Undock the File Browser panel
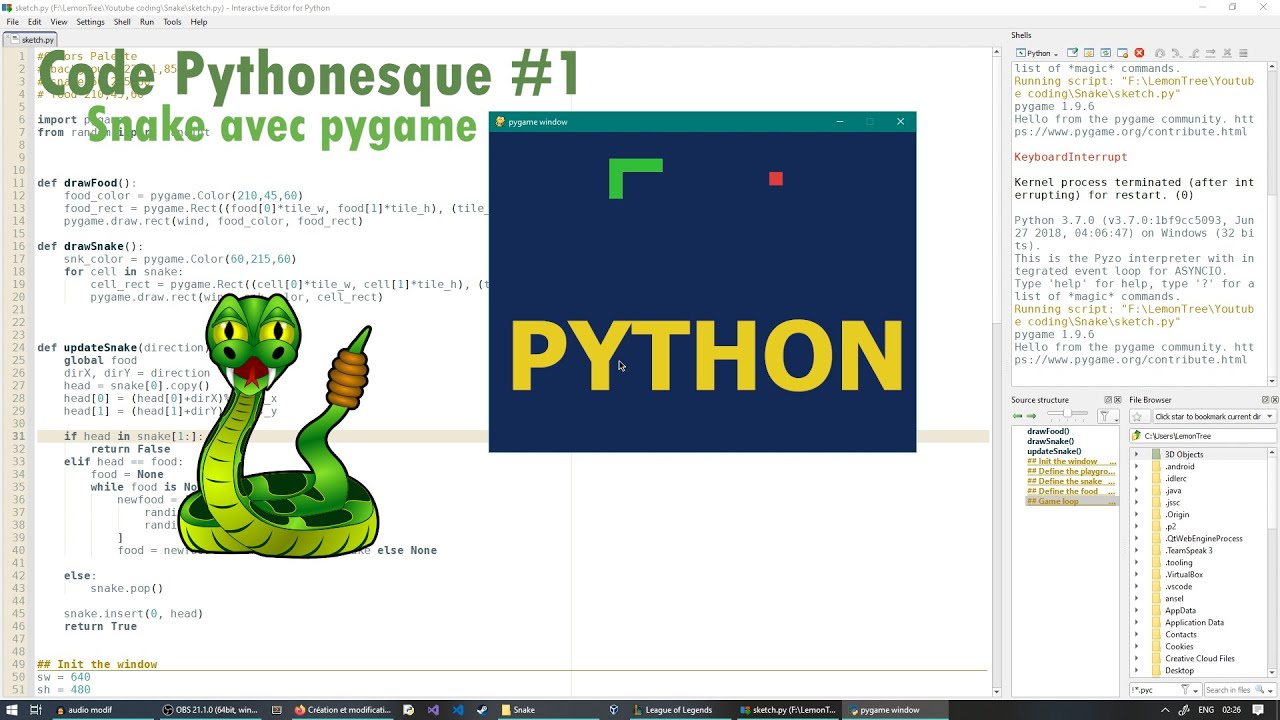1280x720 pixels. point(1266,400)
